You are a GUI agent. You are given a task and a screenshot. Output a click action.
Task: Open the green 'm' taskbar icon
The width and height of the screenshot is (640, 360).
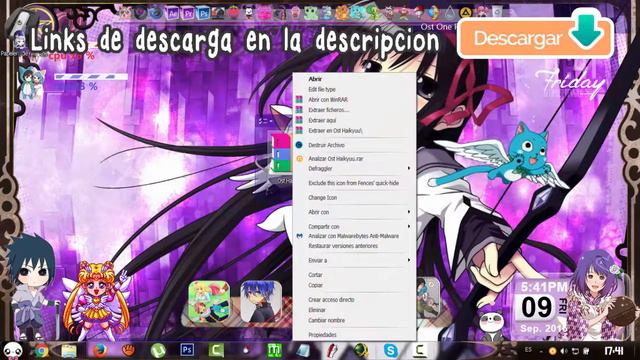274,350
